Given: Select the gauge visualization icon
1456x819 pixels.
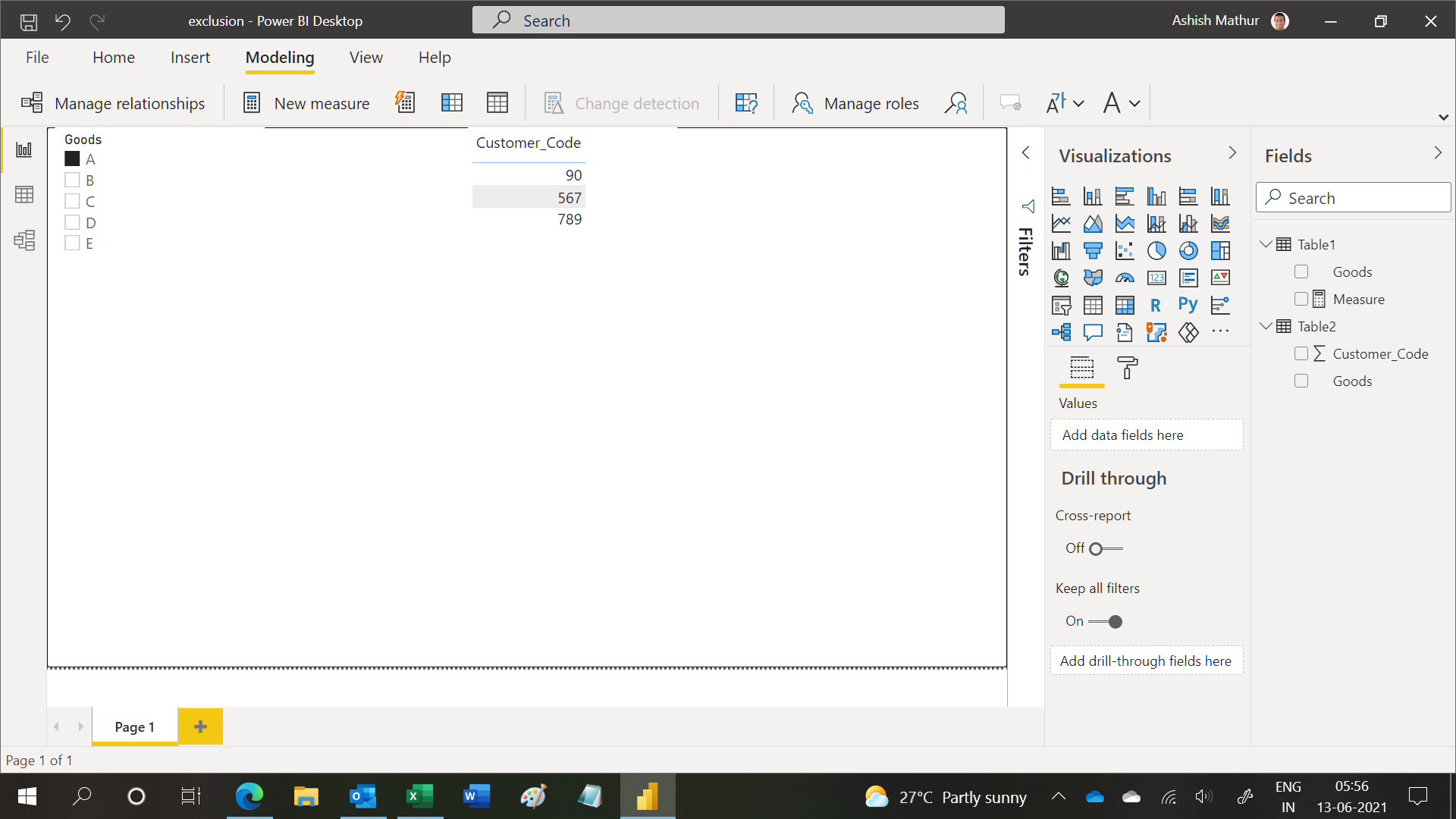Looking at the screenshot, I should 1125,278.
